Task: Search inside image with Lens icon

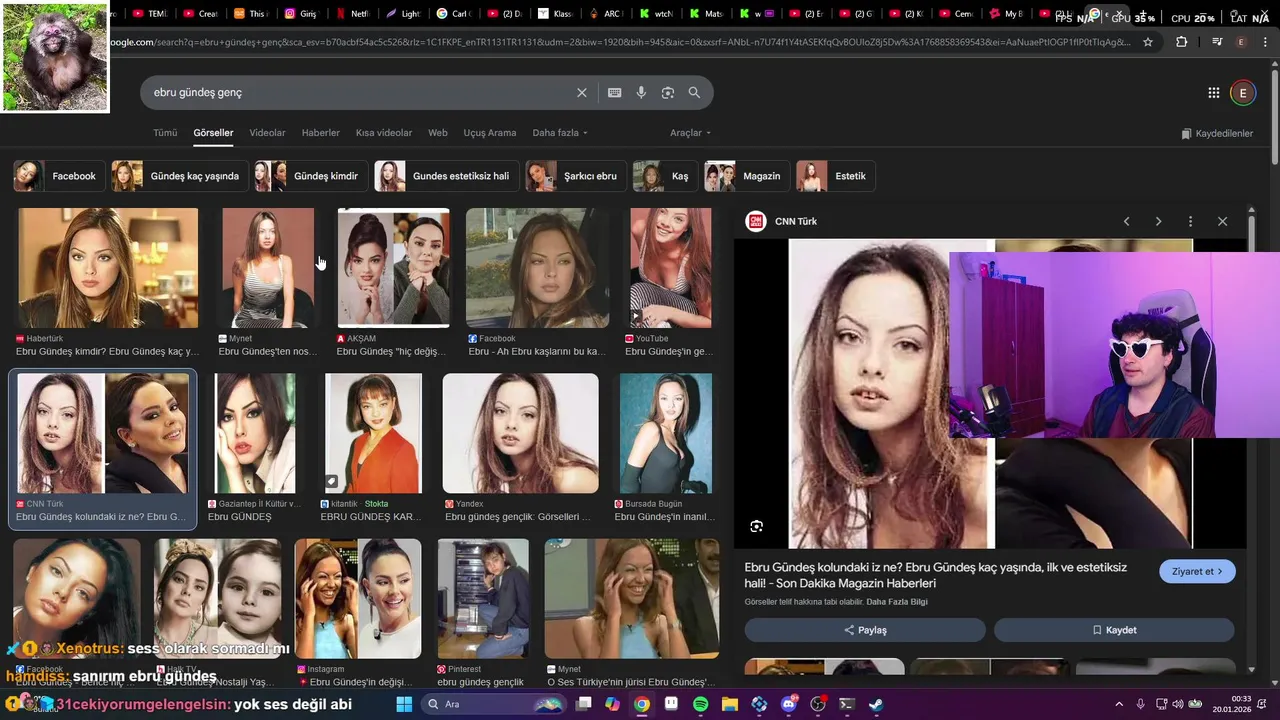Action: 757,526
